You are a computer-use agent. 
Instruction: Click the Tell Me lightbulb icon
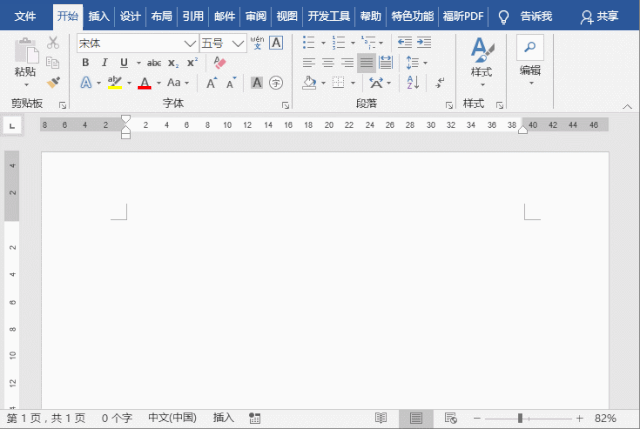(503, 16)
